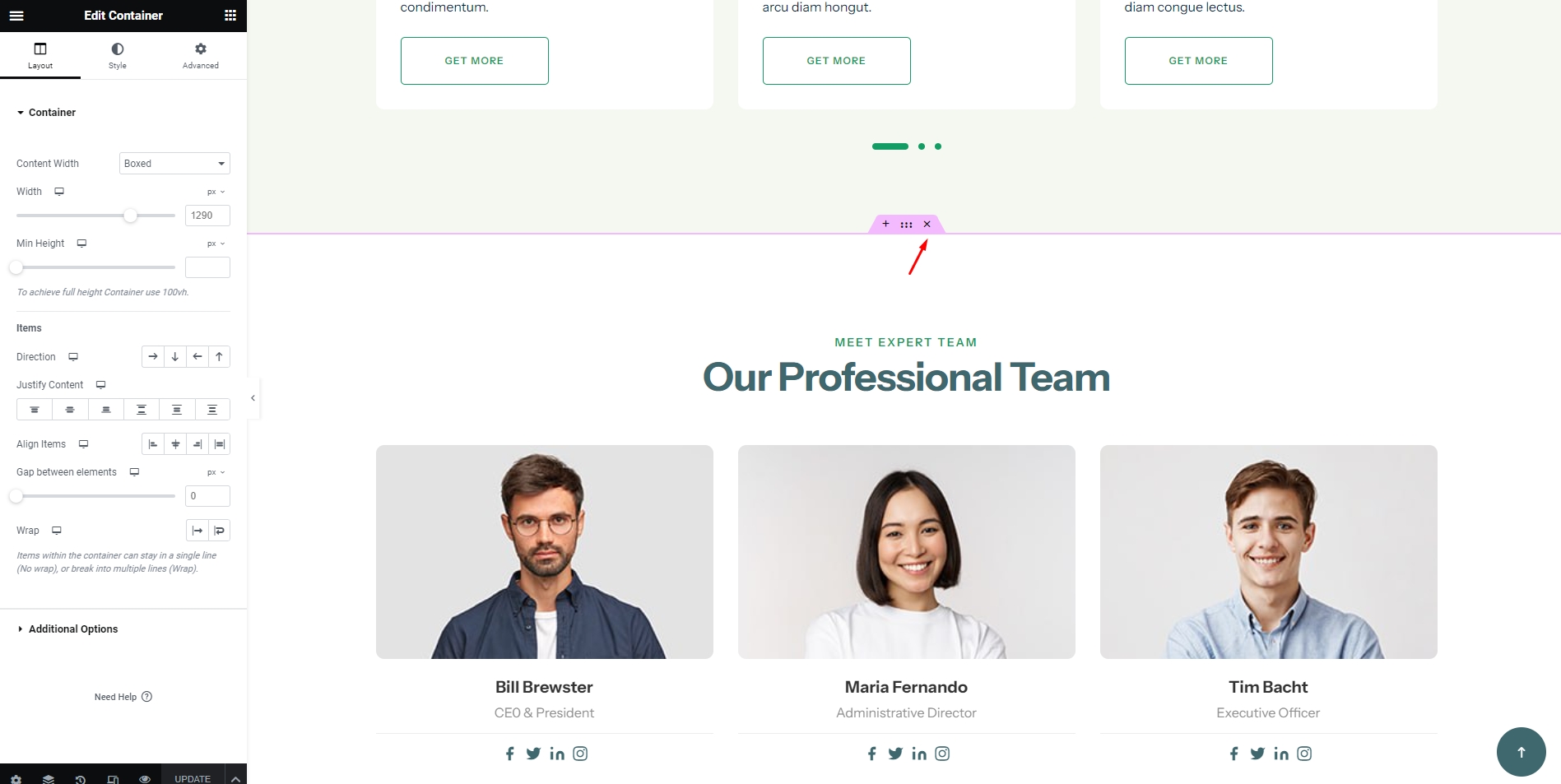Open Responsive Mode icon in footer

coord(113,778)
